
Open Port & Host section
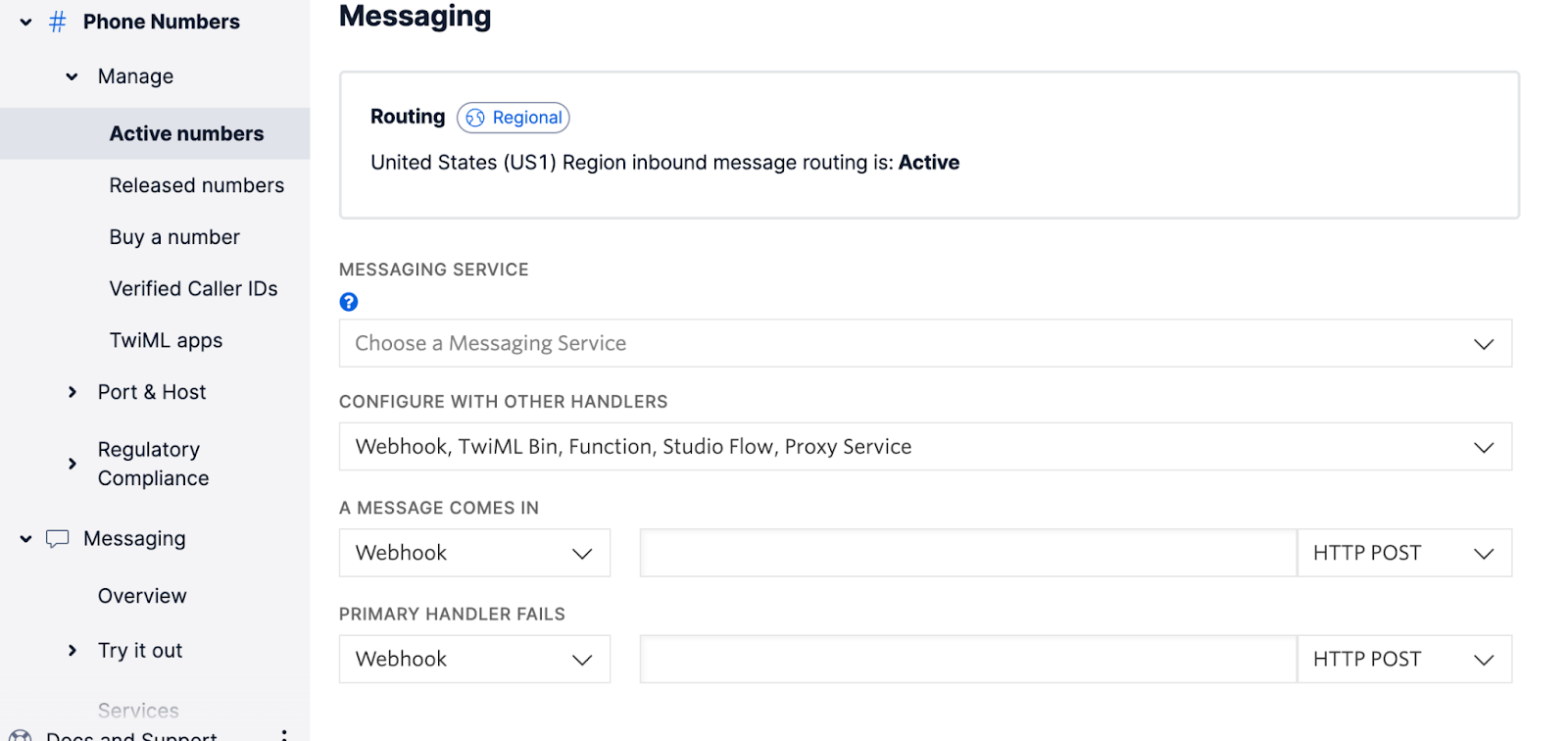pyautogui.click(x=152, y=392)
